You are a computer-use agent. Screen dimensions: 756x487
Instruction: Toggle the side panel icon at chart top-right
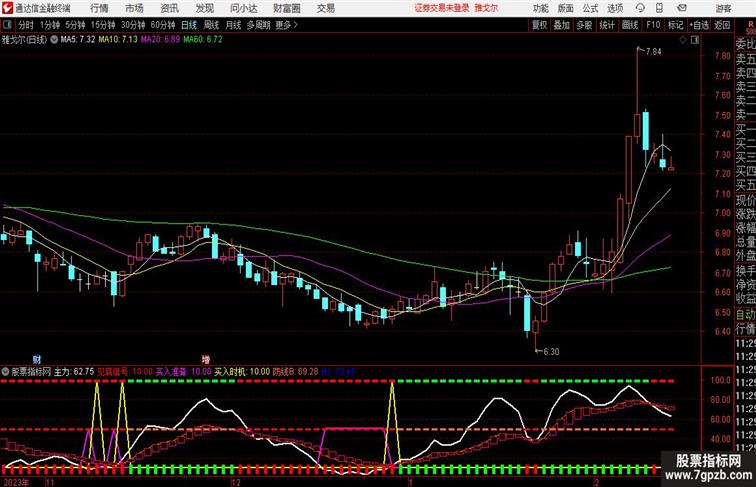click(x=695, y=40)
